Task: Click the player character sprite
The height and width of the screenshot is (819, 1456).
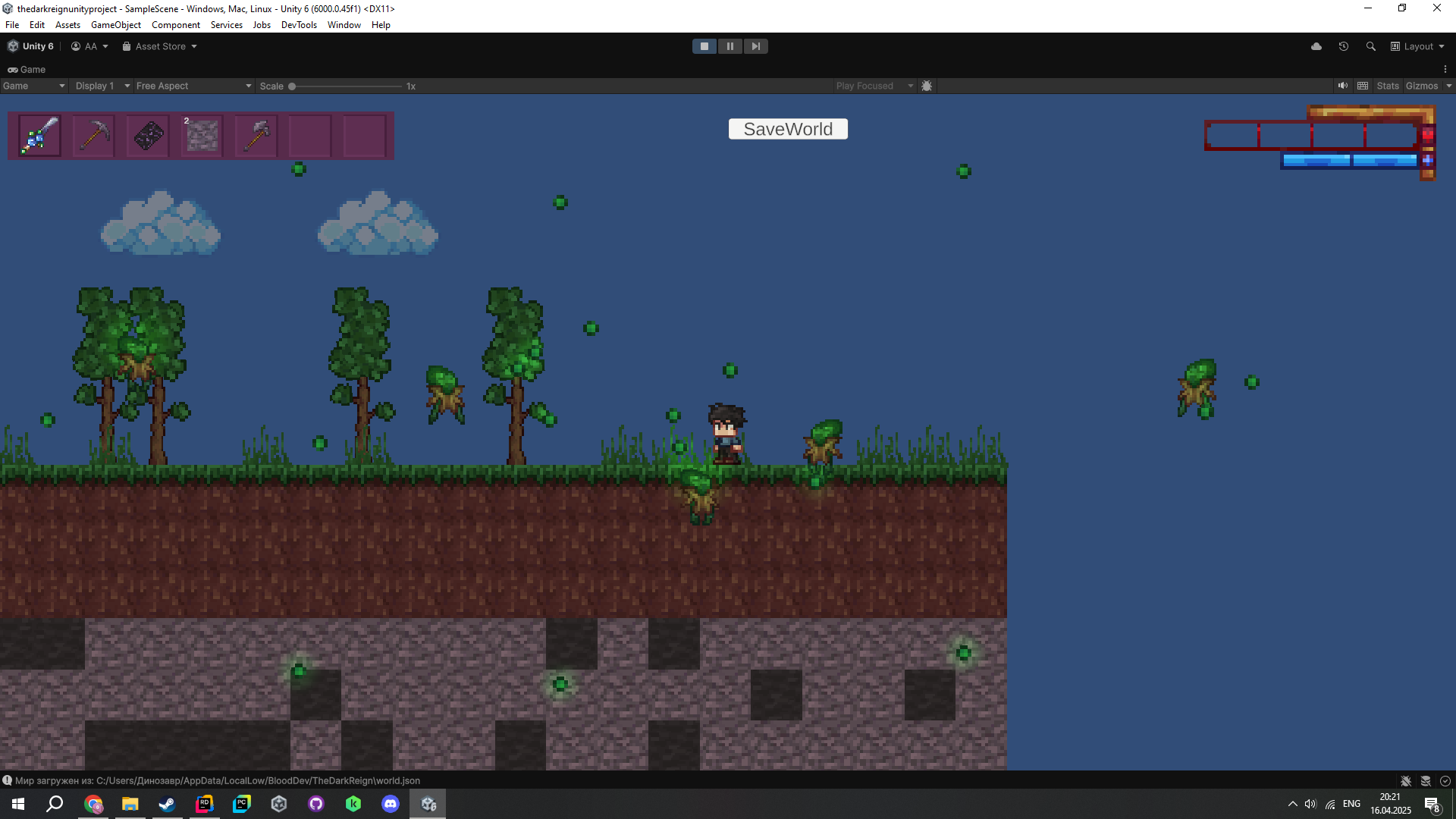Action: pyautogui.click(x=726, y=434)
